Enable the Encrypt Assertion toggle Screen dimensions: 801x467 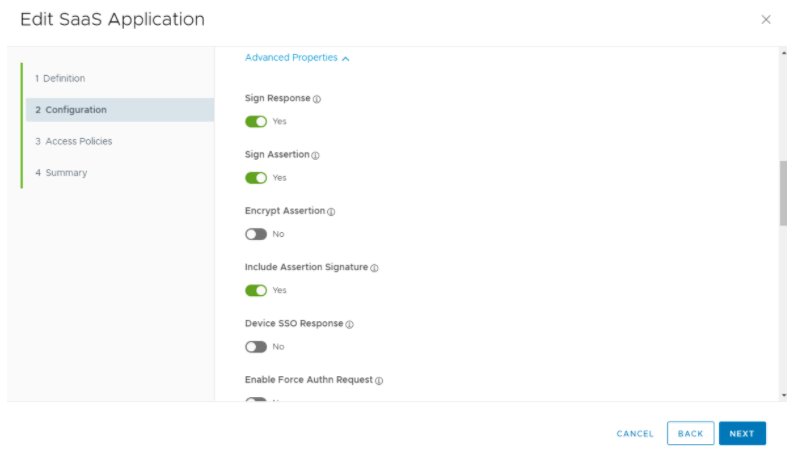click(x=256, y=234)
